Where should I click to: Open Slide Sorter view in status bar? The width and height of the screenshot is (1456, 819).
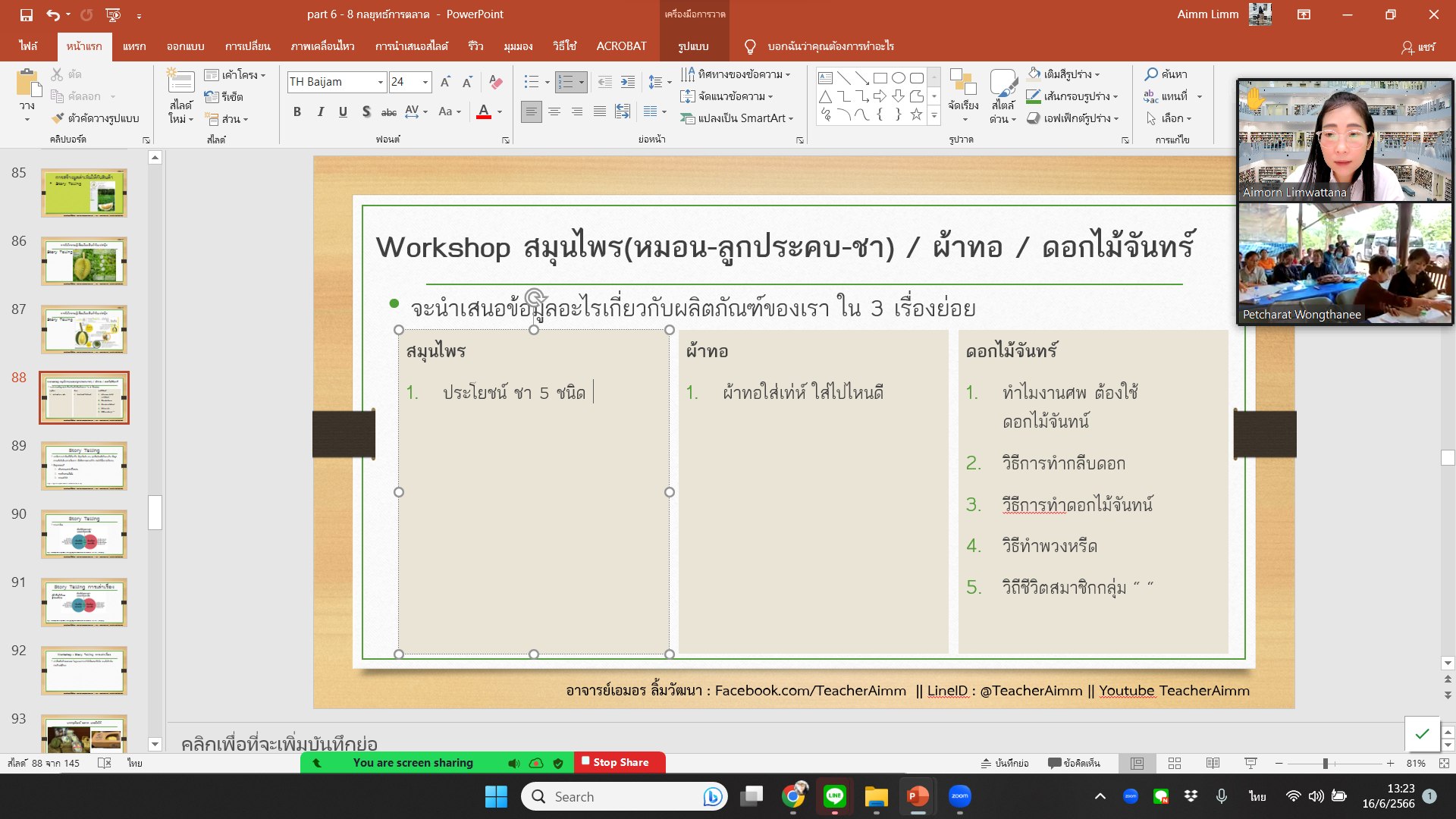pyautogui.click(x=1175, y=764)
